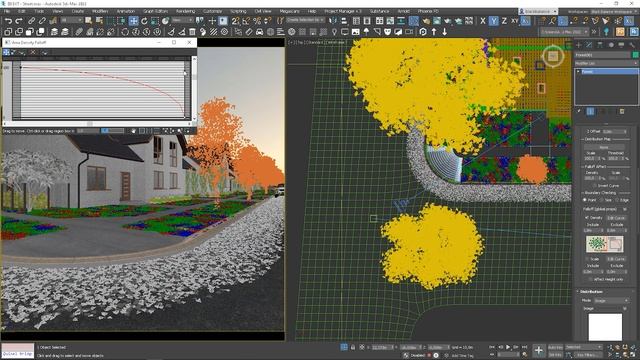Toggle the Density falloff checkbox

[x=587, y=218]
